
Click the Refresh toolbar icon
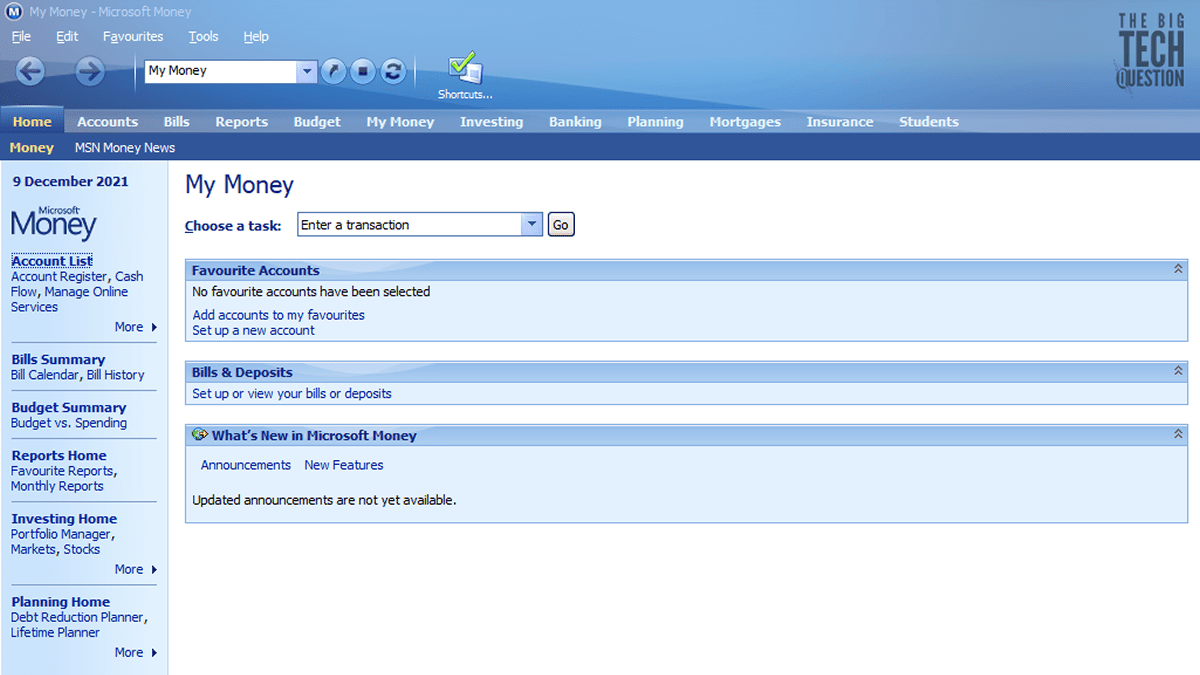tap(392, 71)
